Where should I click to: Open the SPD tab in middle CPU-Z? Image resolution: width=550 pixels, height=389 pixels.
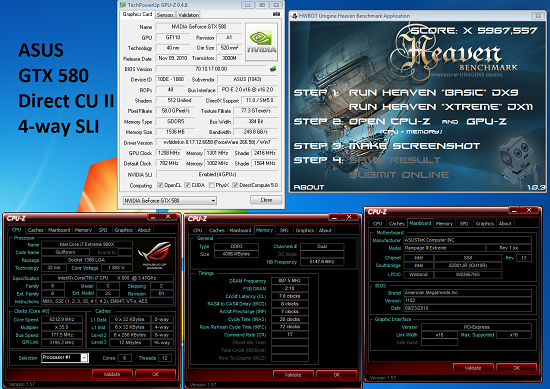[284, 230]
